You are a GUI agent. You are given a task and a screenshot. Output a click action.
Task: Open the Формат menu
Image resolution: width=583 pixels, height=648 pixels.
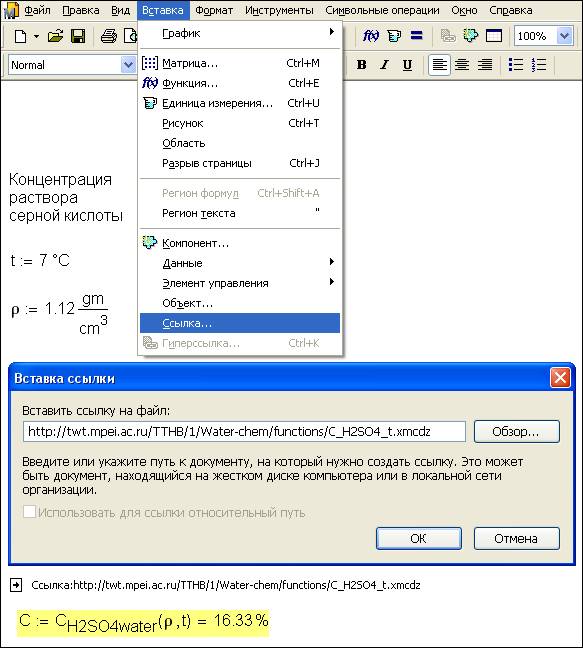(214, 10)
